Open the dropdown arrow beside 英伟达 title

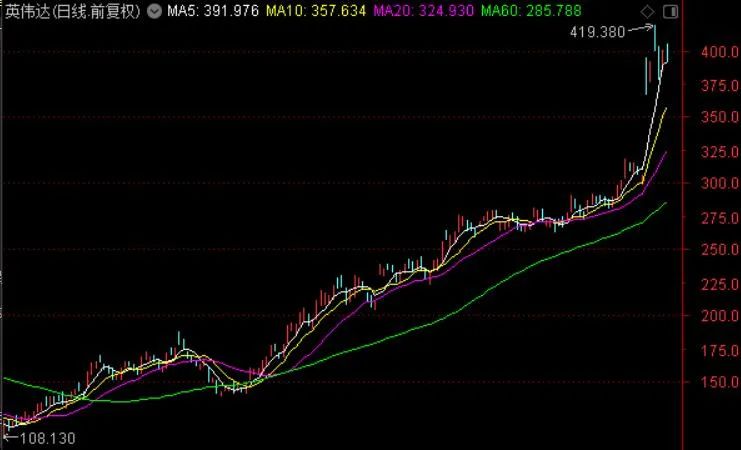coord(154,11)
